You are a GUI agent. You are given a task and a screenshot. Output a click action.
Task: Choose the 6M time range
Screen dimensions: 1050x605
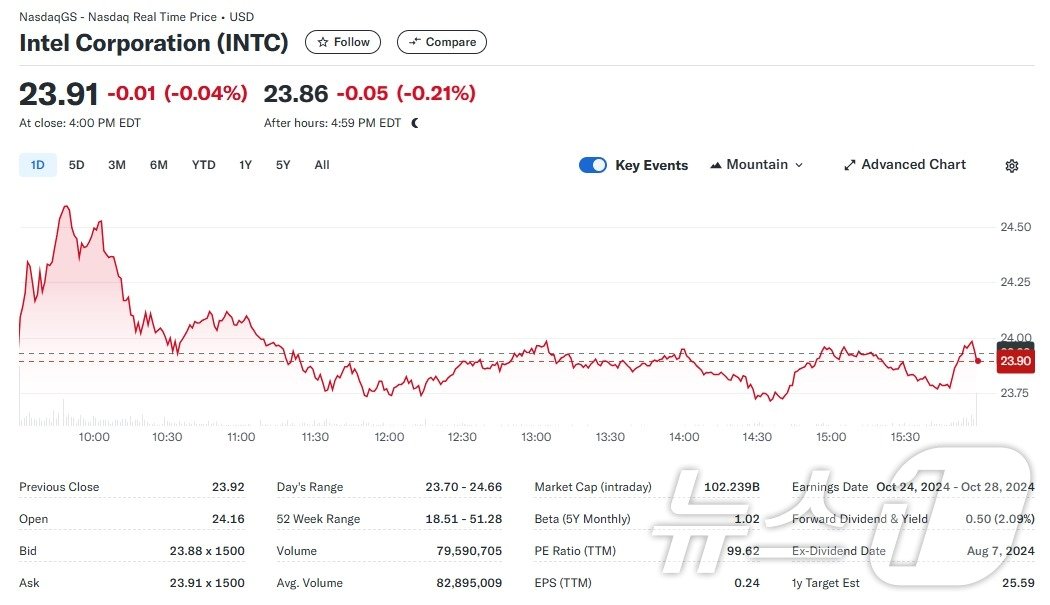[x=159, y=165]
